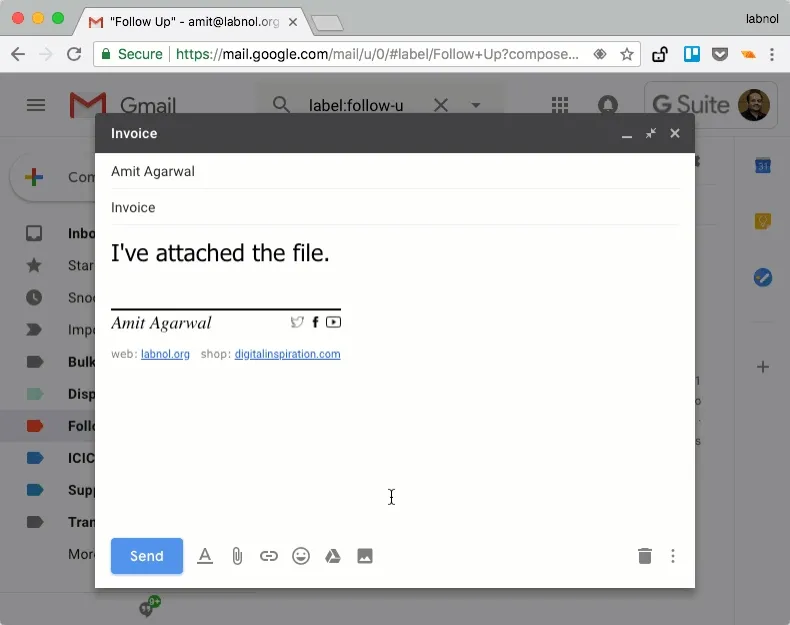790x625 pixels.
Task: Close the Invoice compose window
Action: [675, 133]
